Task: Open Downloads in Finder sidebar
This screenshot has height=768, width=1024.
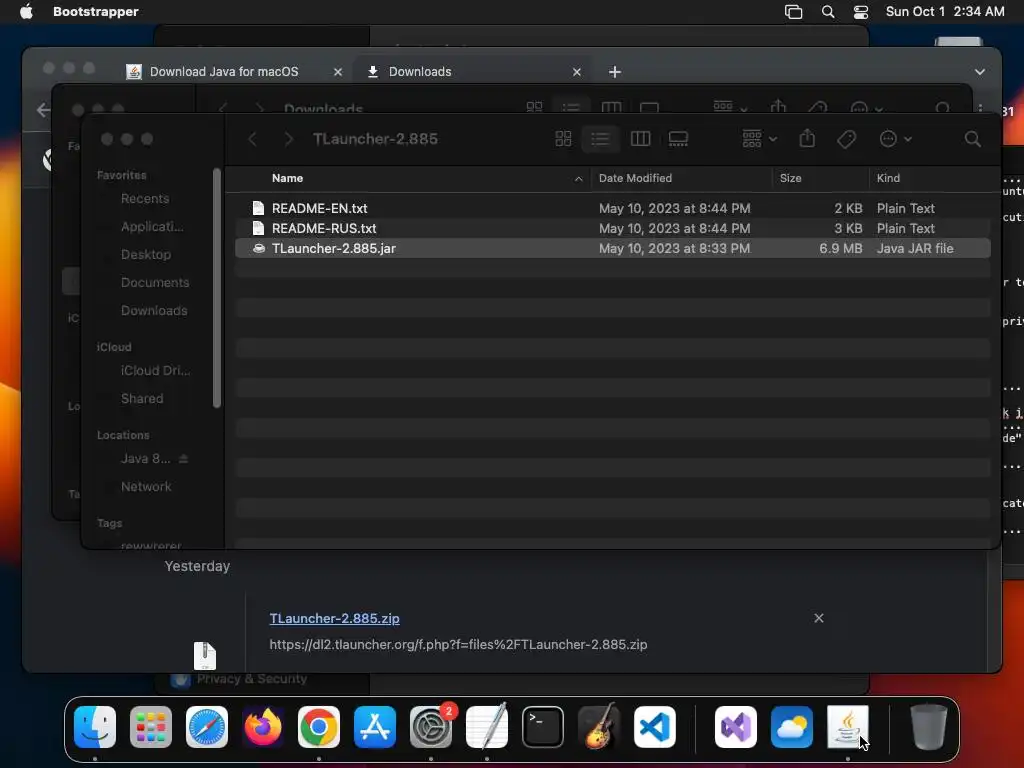Action: [154, 311]
